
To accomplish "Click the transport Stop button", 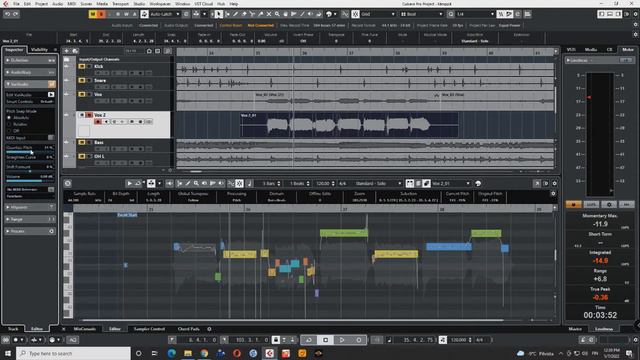I will click(x=325, y=340).
